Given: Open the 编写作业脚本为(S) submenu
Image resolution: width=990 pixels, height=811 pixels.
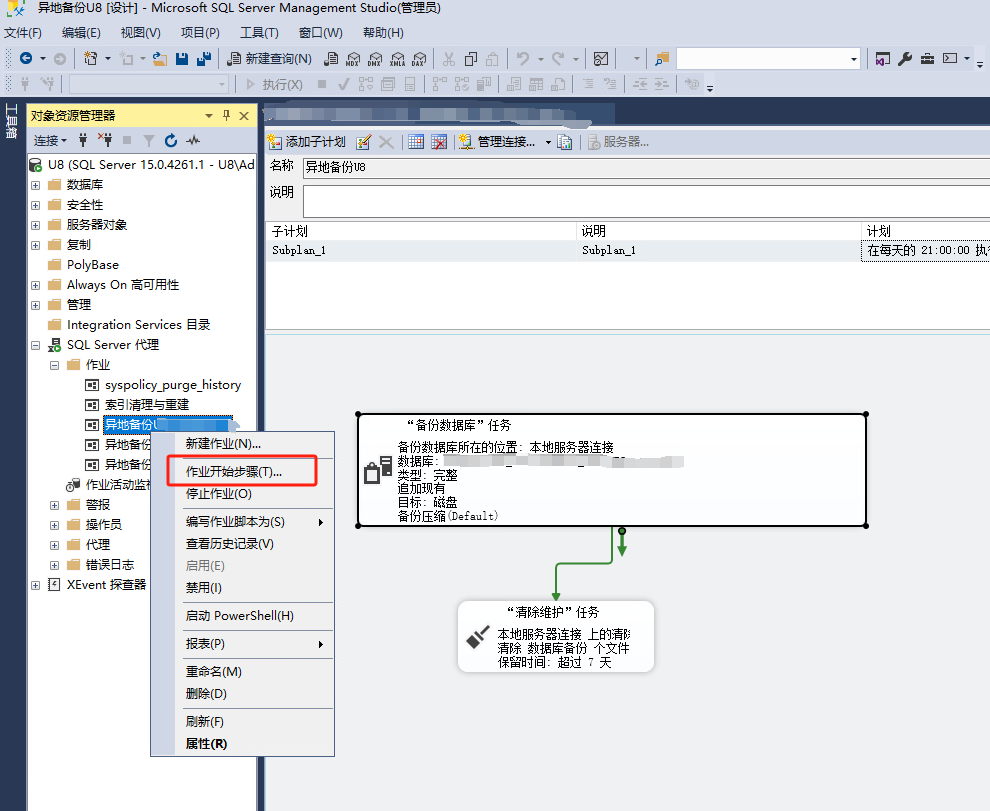Looking at the screenshot, I should (254, 522).
